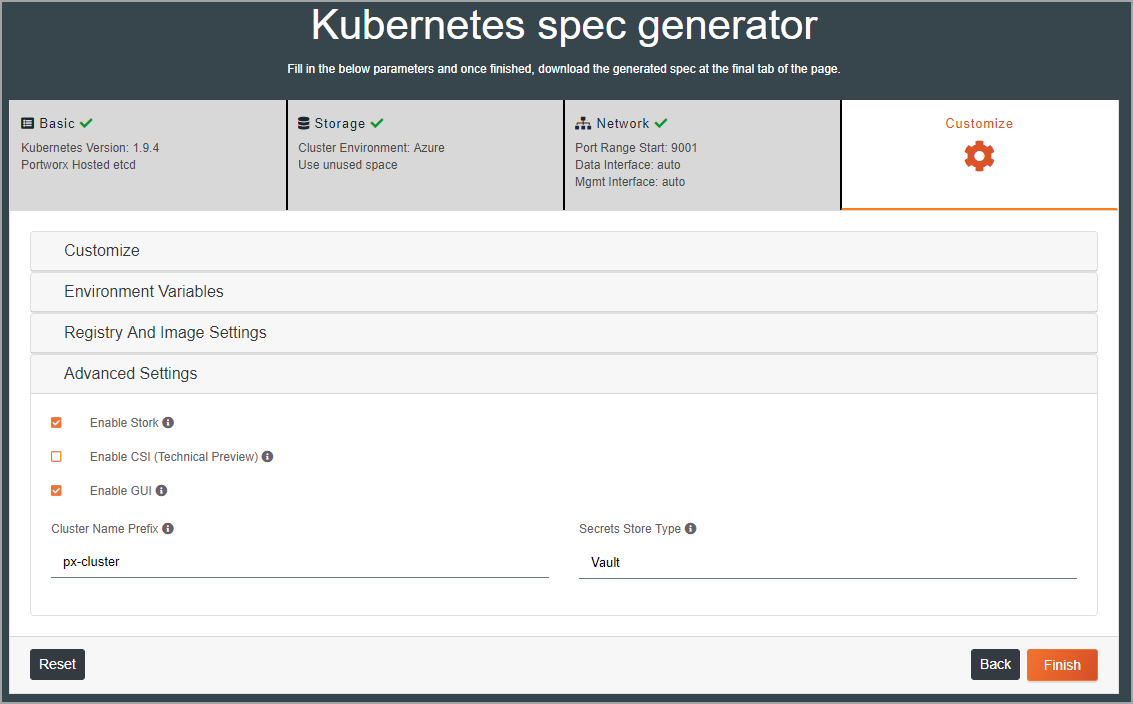1133x704 pixels.
Task: Open the Secrets Store Type dropdown
Action: point(827,562)
